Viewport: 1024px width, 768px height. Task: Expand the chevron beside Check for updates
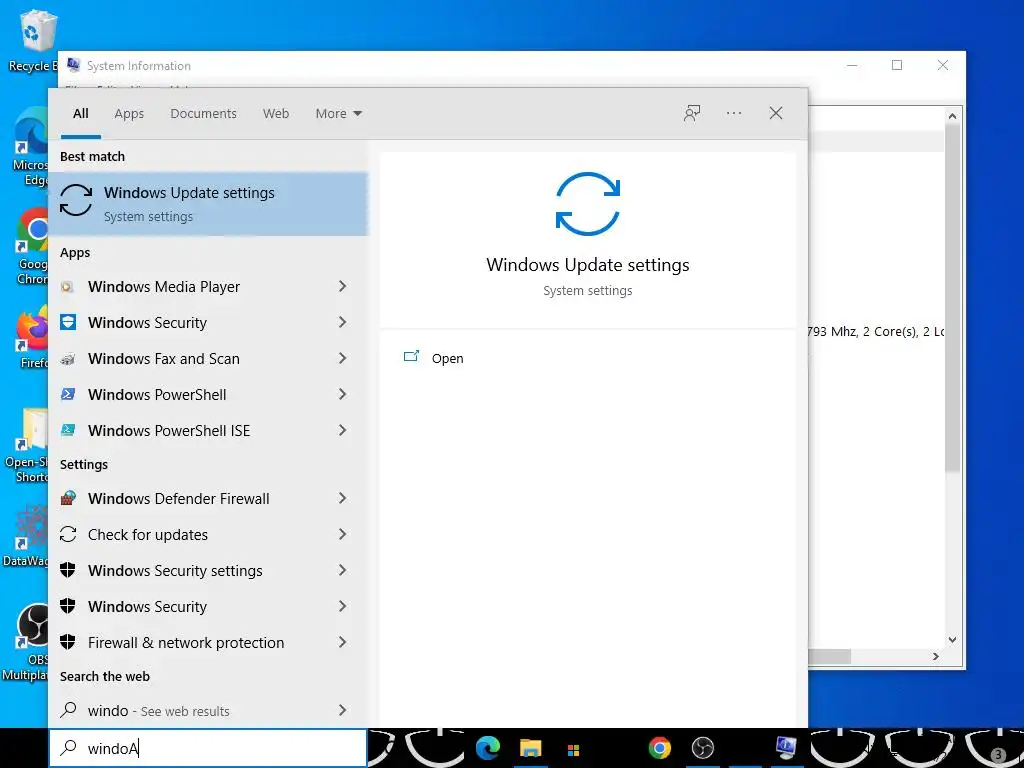click(342, 534)
